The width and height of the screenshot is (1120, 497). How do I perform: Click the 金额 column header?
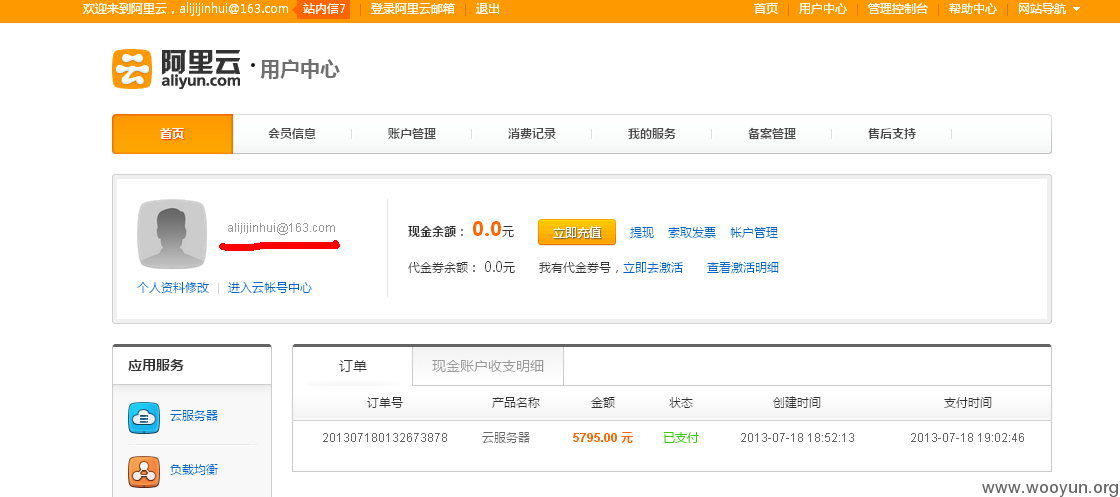pos(603,403)
